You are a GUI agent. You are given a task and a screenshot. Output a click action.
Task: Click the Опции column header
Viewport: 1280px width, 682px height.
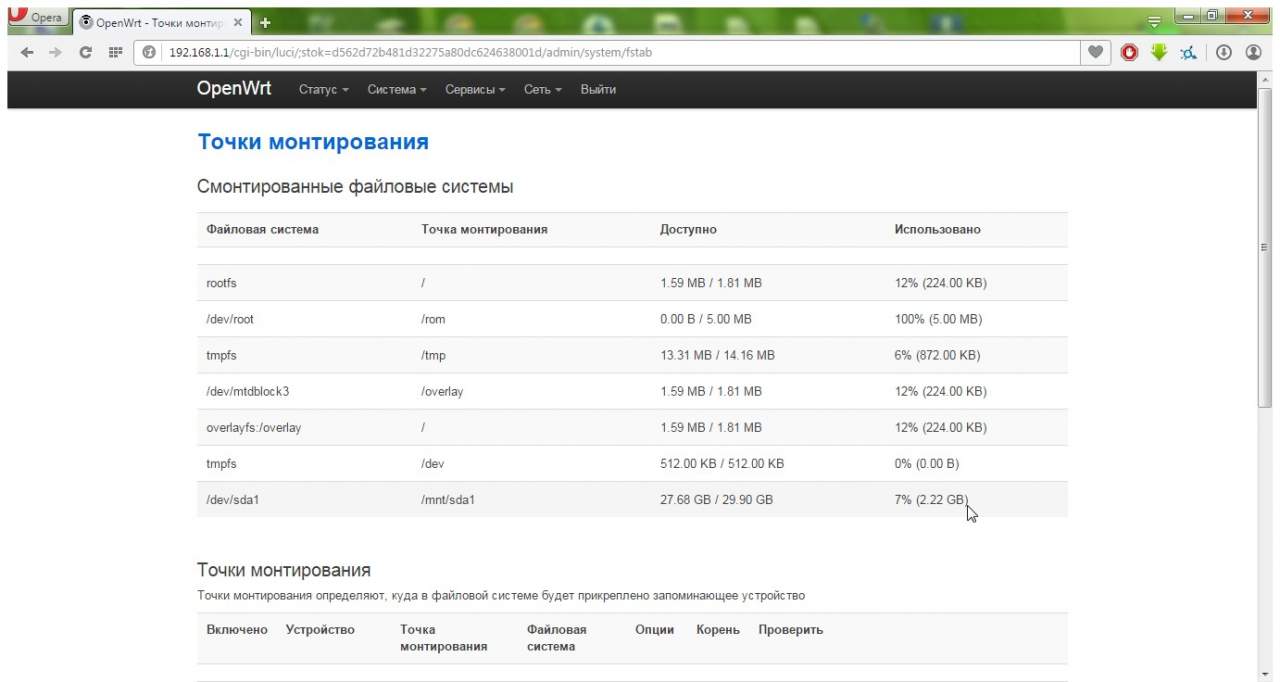point(654,629)
